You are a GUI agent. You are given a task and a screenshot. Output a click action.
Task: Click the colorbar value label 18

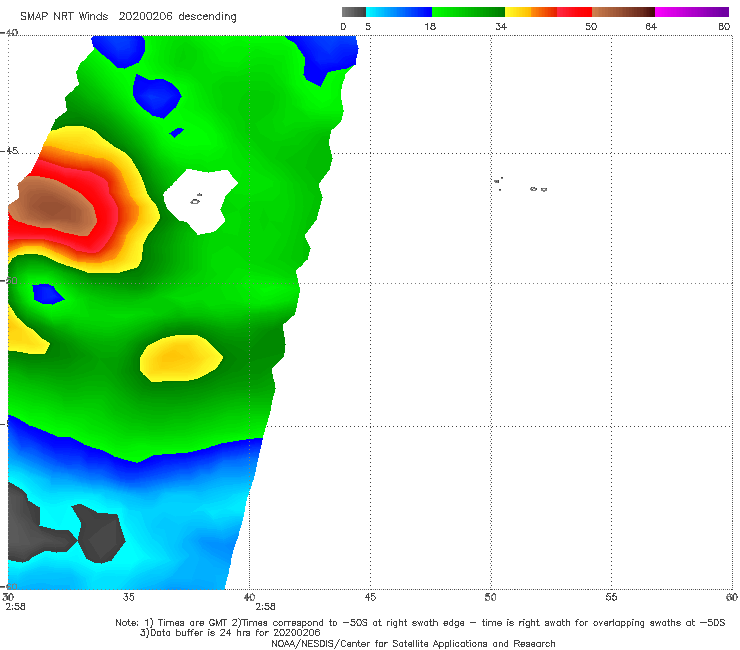click(430, 26)
